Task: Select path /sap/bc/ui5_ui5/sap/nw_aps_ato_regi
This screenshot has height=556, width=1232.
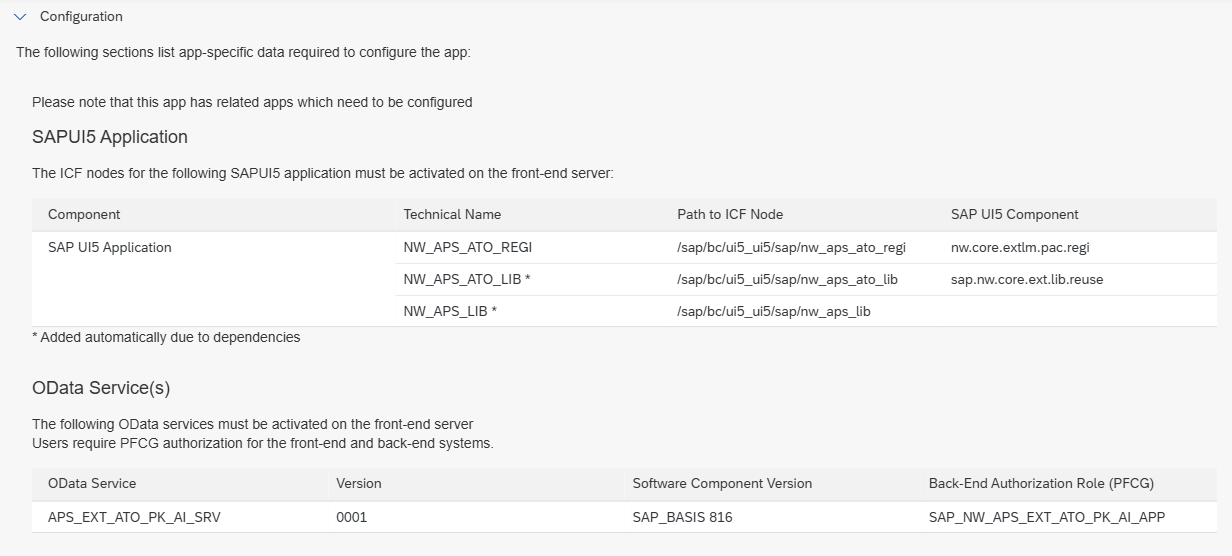Action: 791,247
